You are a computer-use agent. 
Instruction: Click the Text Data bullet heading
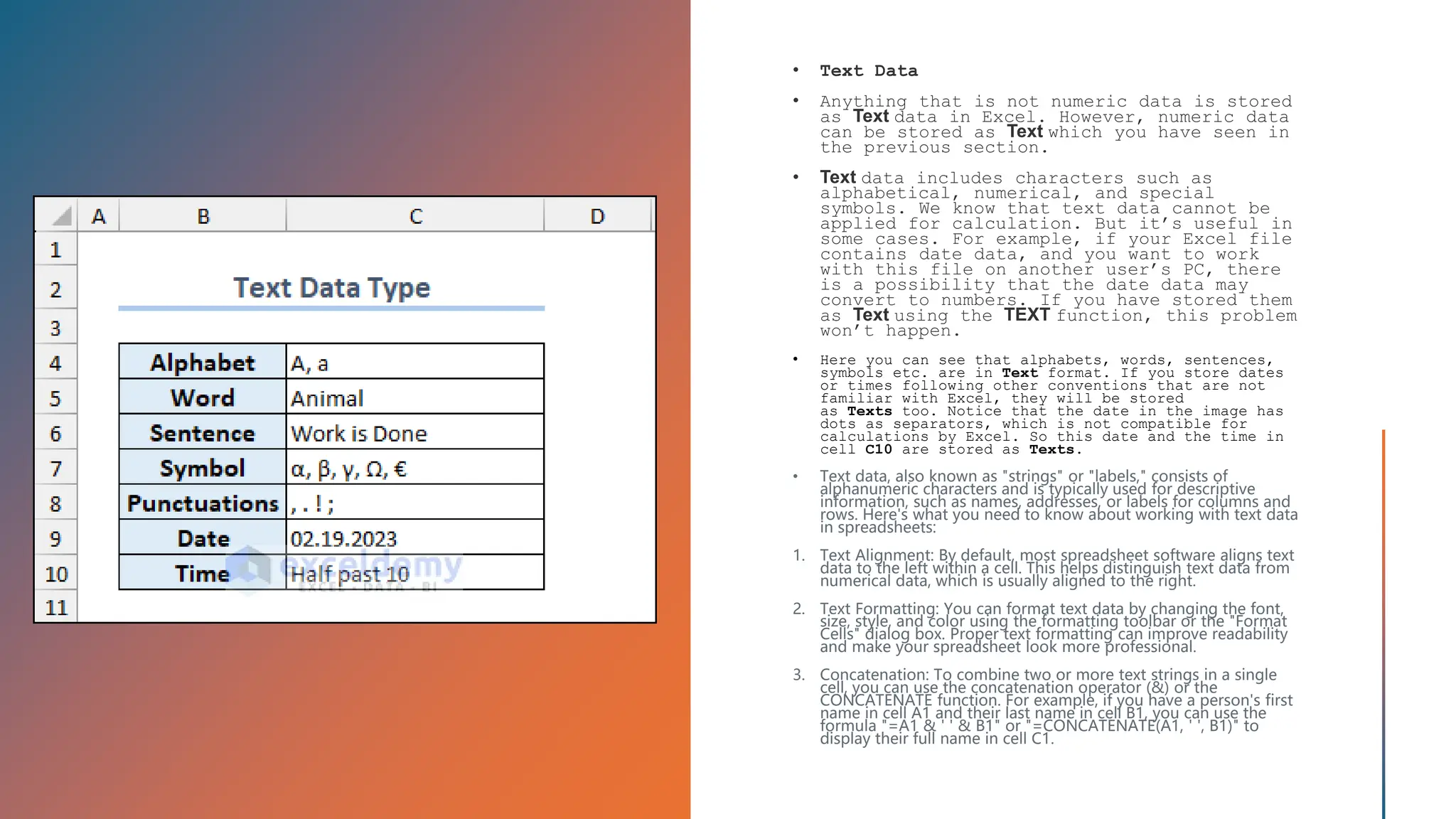[x=869, y=71]
